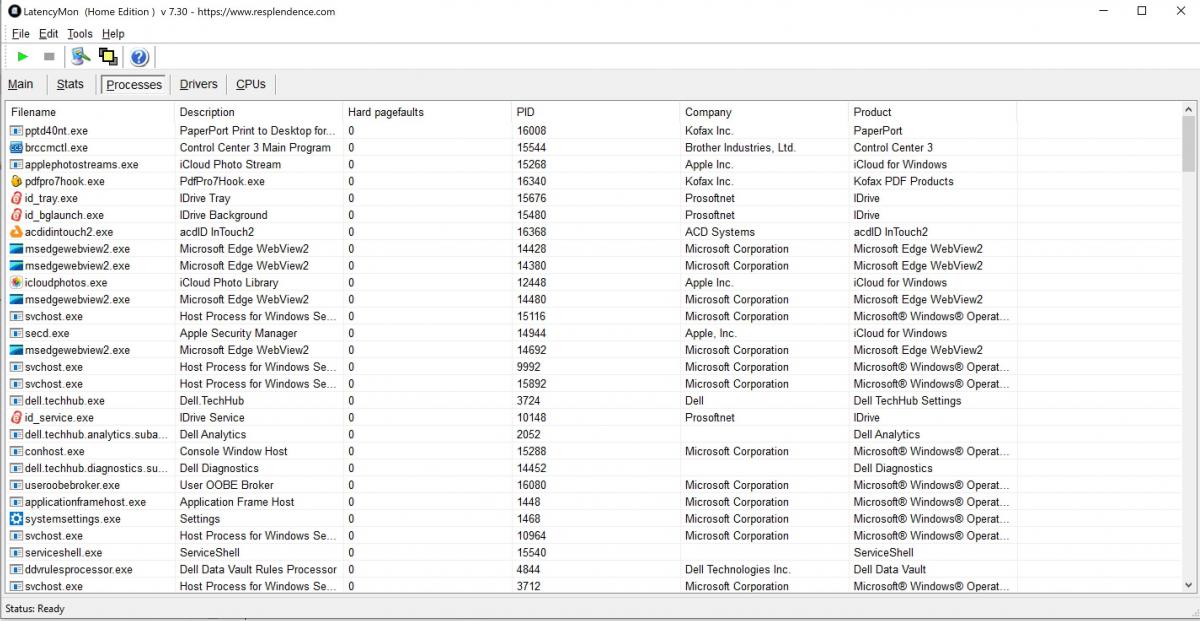Click the 'Kofax PDF Products' product cell
Screen dimensions: 1200x621
click(x=904, y=182)
